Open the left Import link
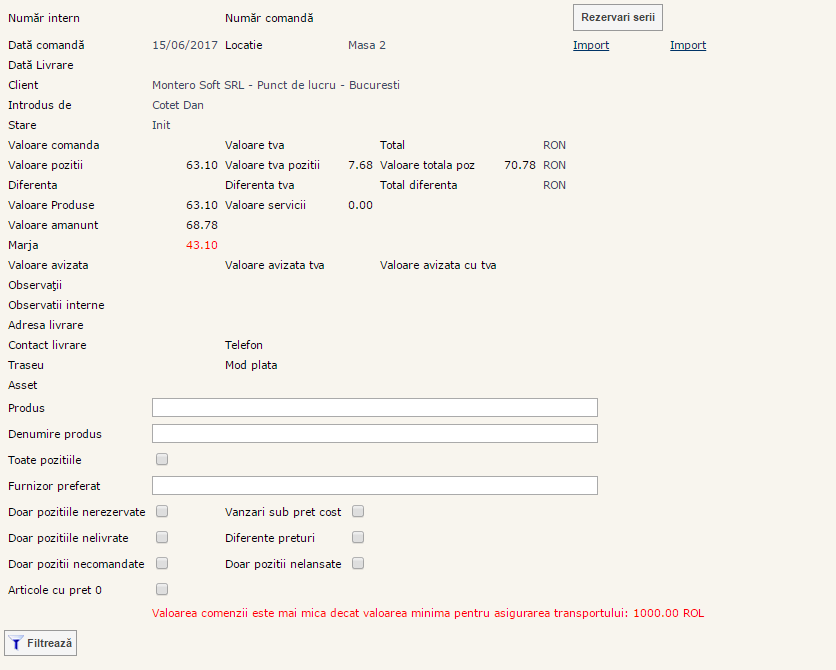The image size is (836, 670). tap(590, 45)
